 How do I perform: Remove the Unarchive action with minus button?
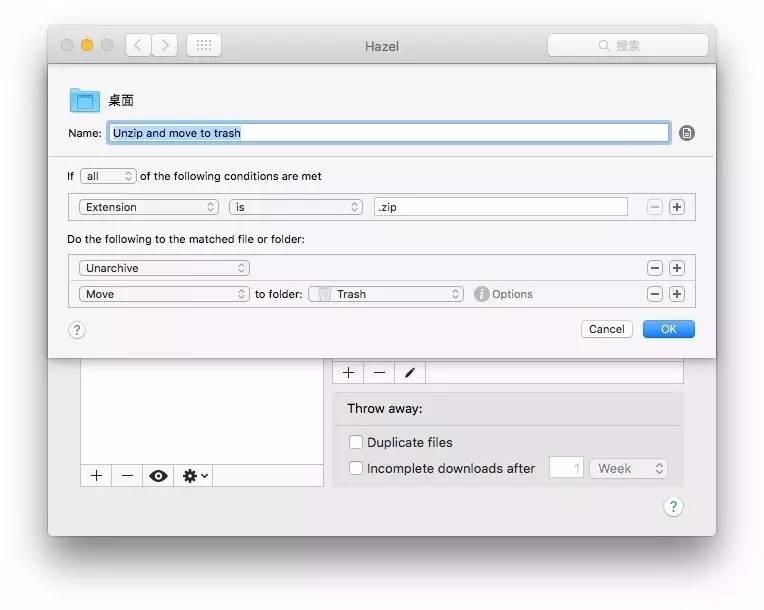pos(654,268)
